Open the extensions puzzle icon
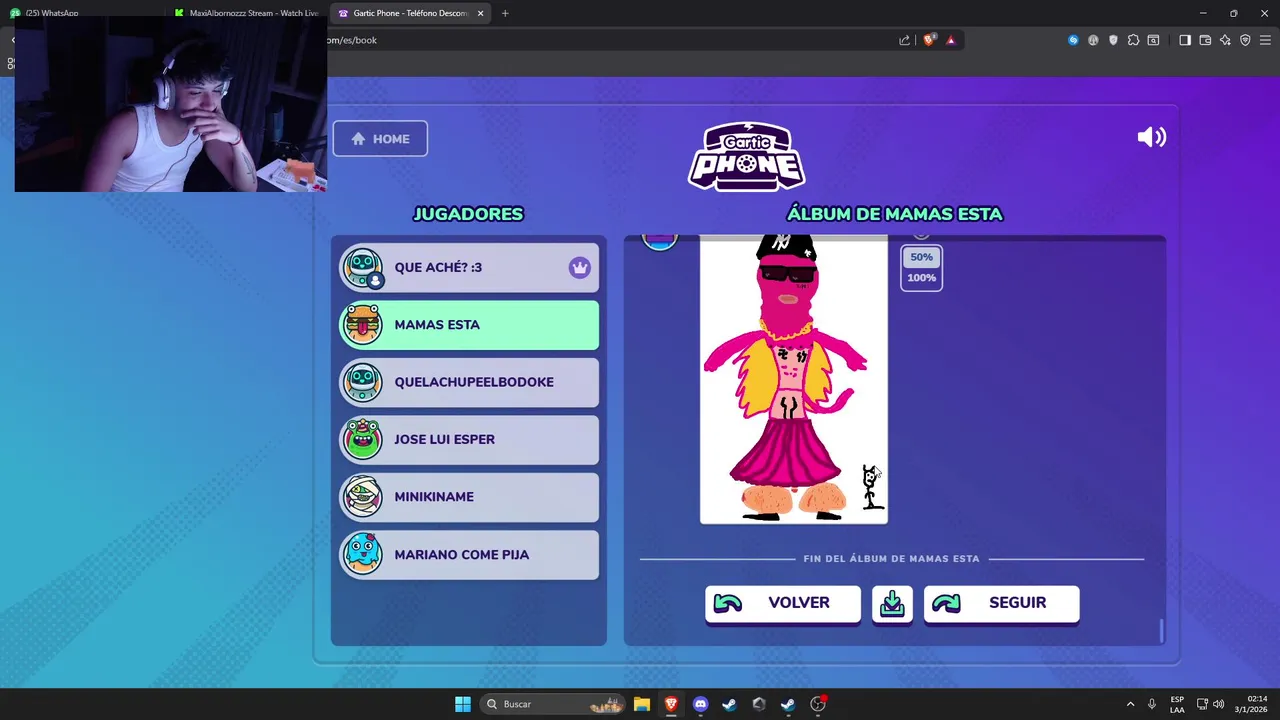This screenshot has width=1280, height=720. point(1133,40)
